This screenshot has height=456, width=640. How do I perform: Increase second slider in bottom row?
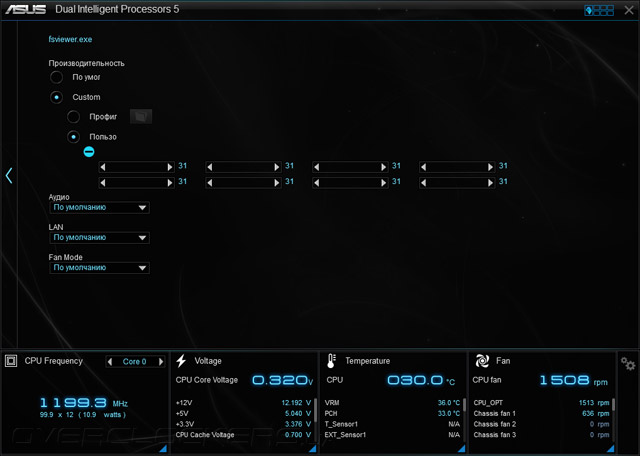tap(277, 183)
